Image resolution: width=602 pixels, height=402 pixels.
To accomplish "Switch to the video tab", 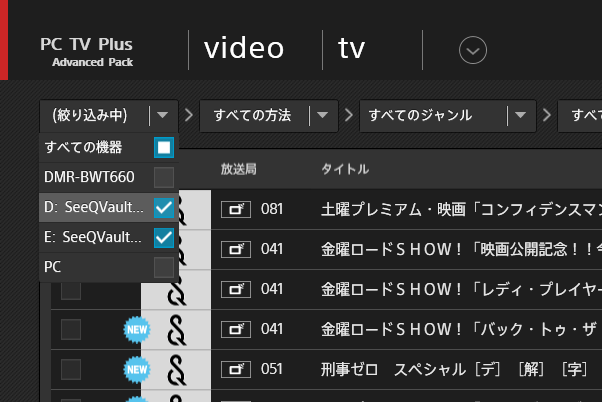I will tap(244, 49).
